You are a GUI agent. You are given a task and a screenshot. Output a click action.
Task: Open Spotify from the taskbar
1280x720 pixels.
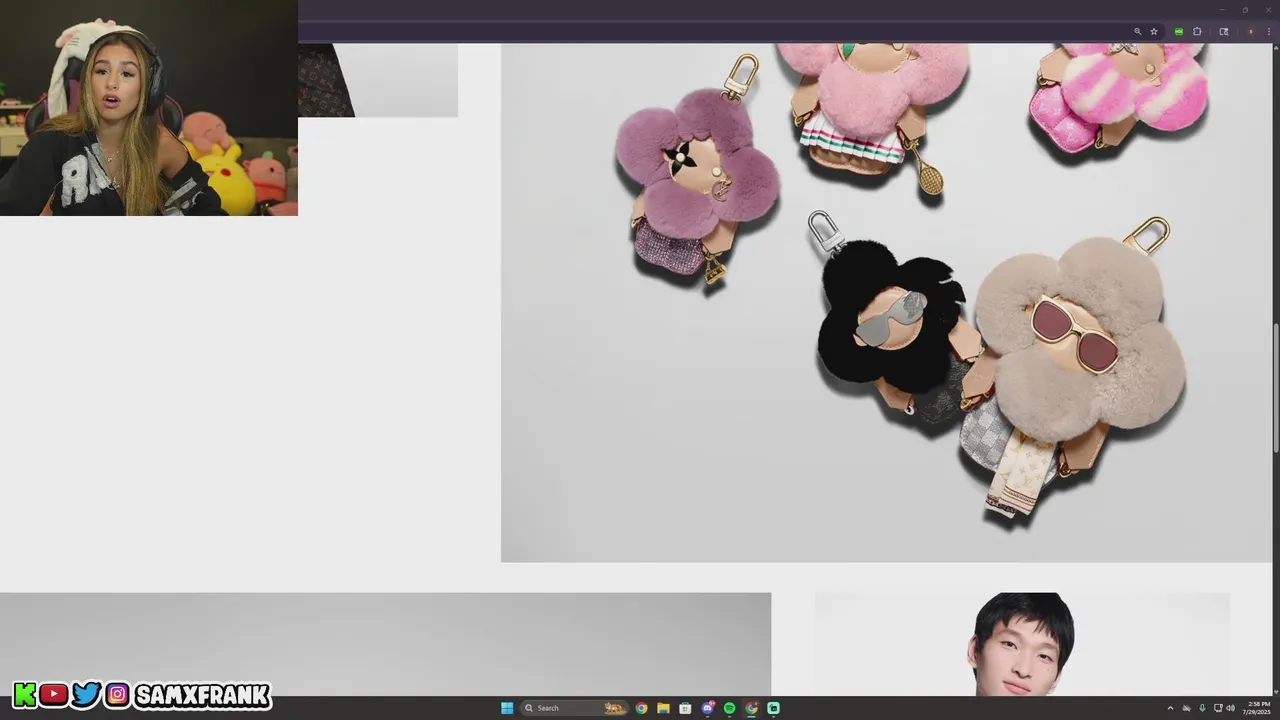tap(729, 708)
